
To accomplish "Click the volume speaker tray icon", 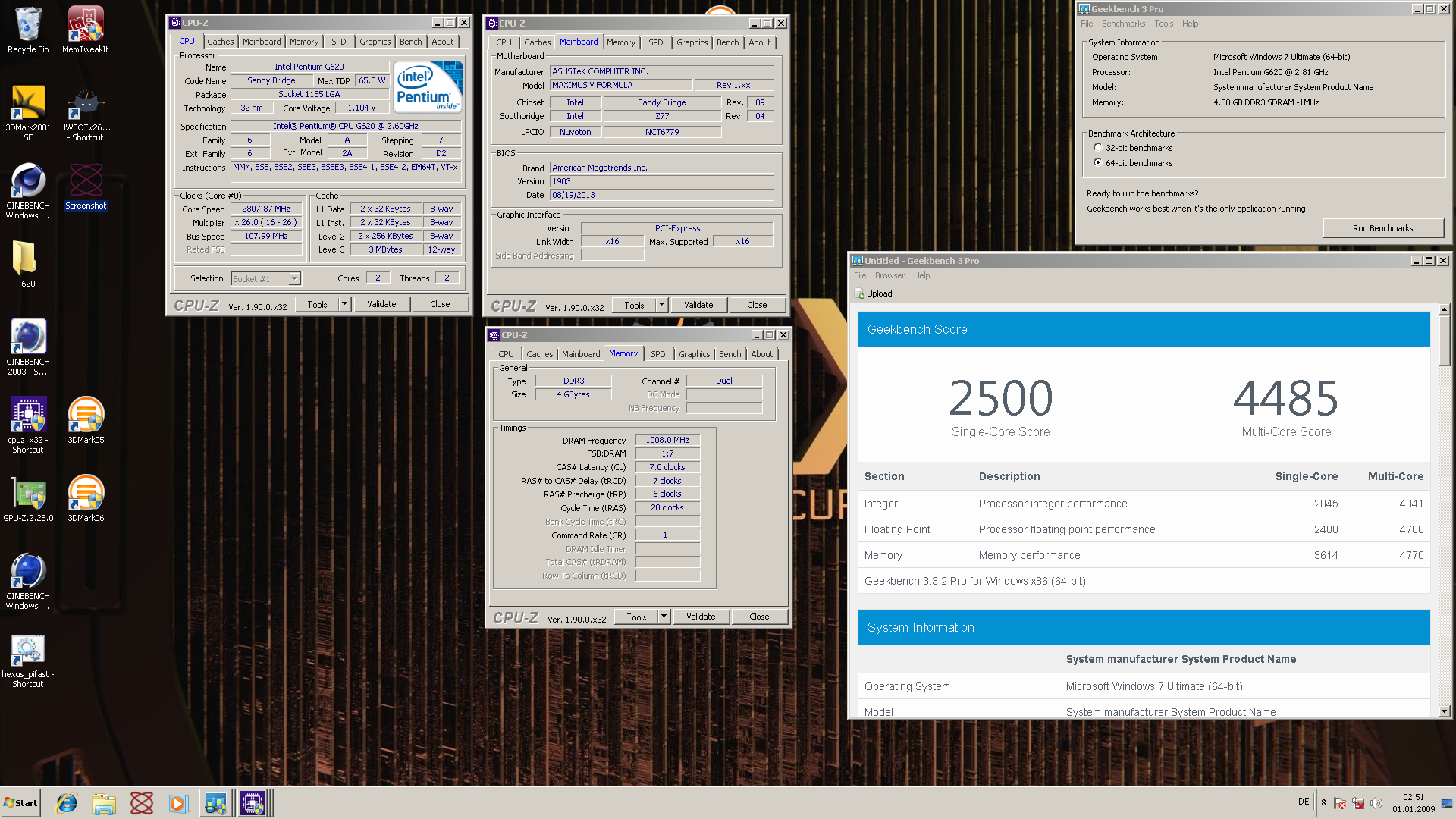I will 1376,803.
